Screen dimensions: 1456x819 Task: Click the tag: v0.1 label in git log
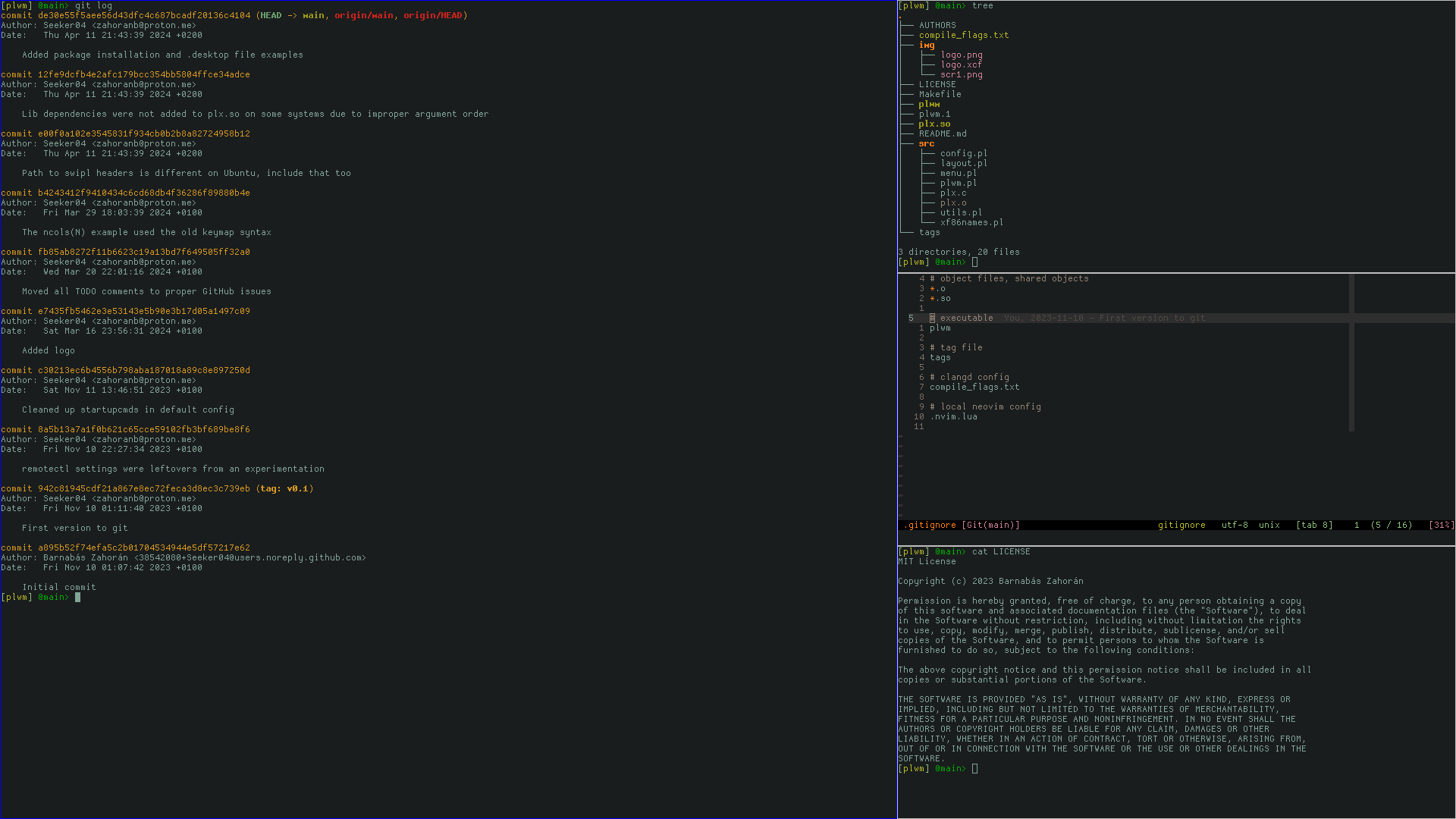pyautogui.click(x=284, y=489)
